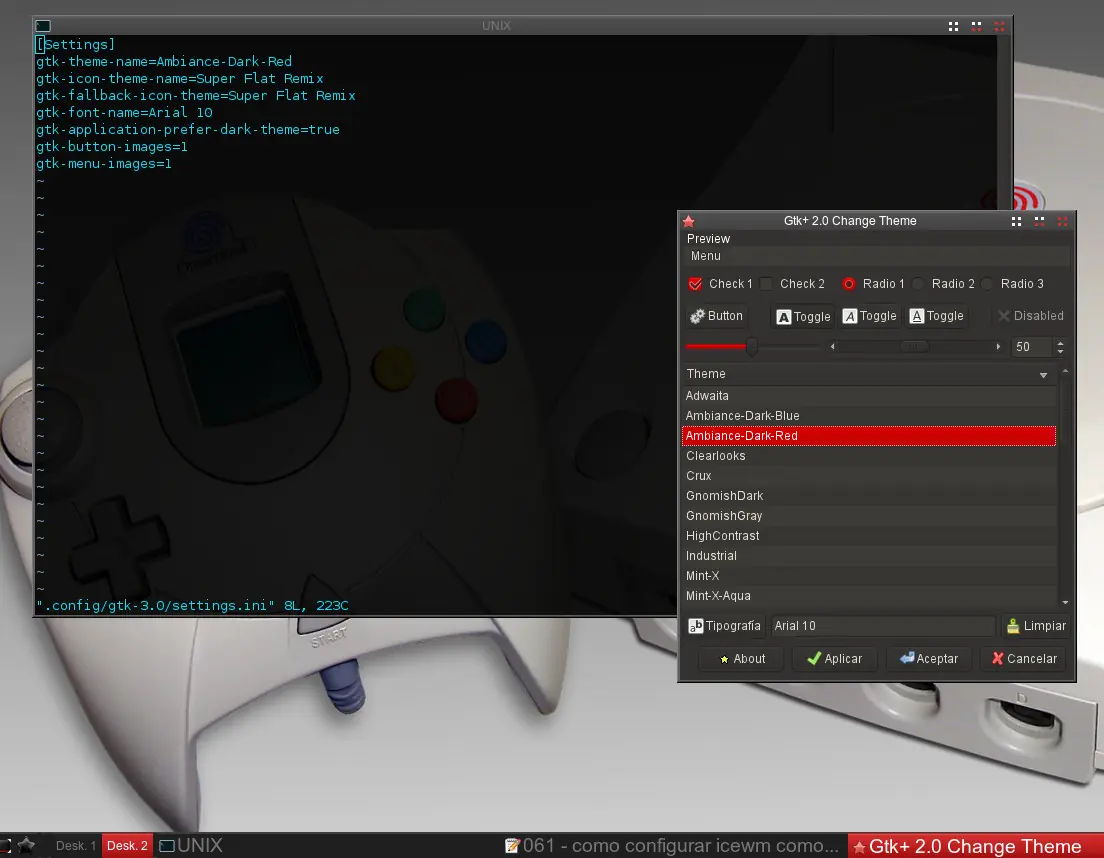This screenshot has height=858, width=1104.
Task: Click the left arrow of the horizontal scrollbar
Action: pos(833,346)
